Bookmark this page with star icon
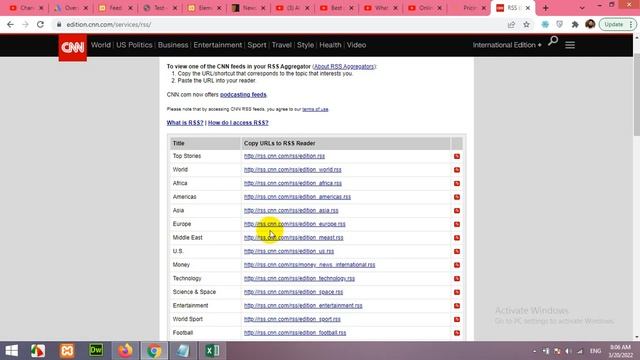Screen dimensions: 640x360 tap(527, 24)
